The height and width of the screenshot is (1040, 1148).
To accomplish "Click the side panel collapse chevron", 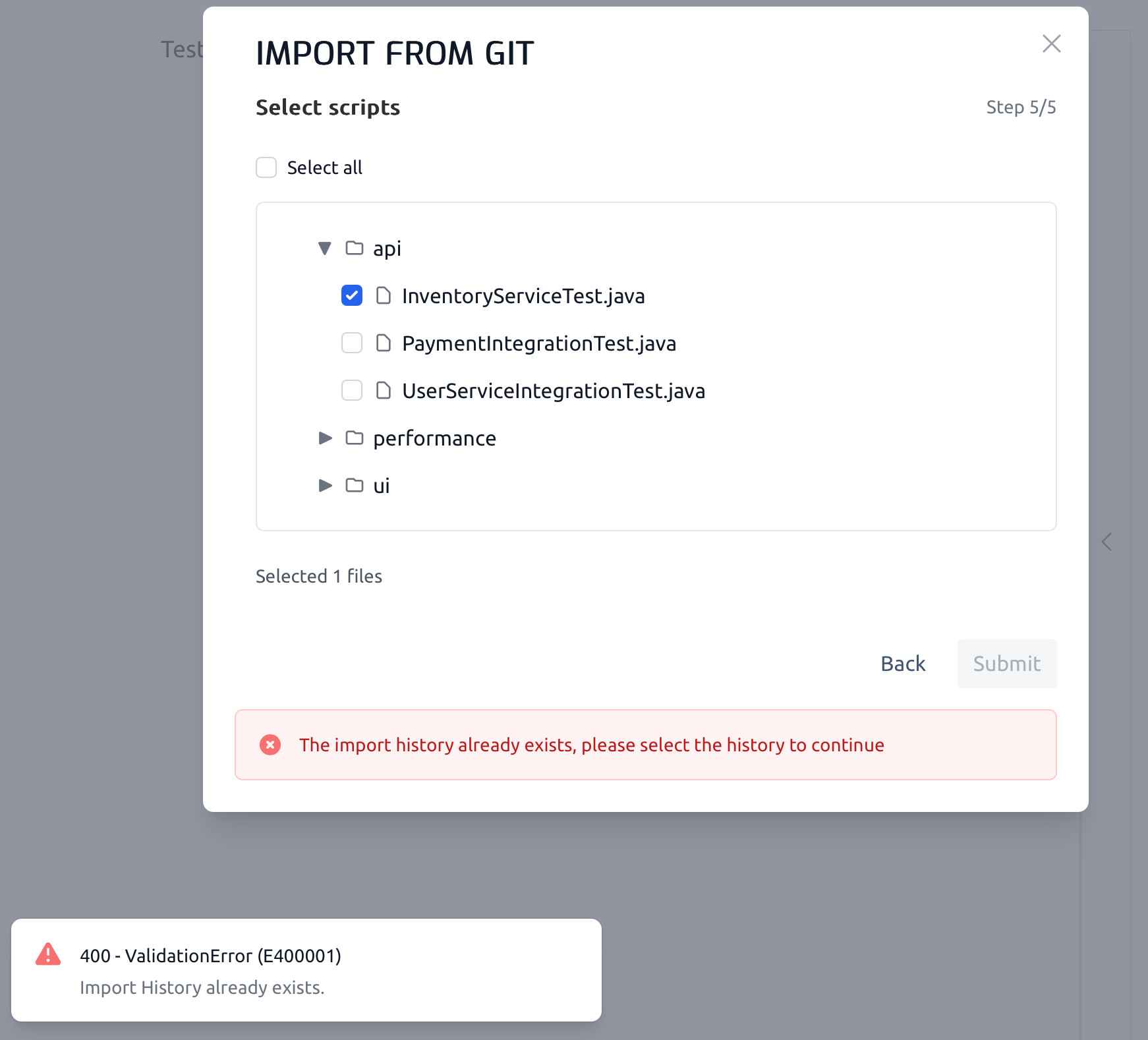I will pos(1107,542).
